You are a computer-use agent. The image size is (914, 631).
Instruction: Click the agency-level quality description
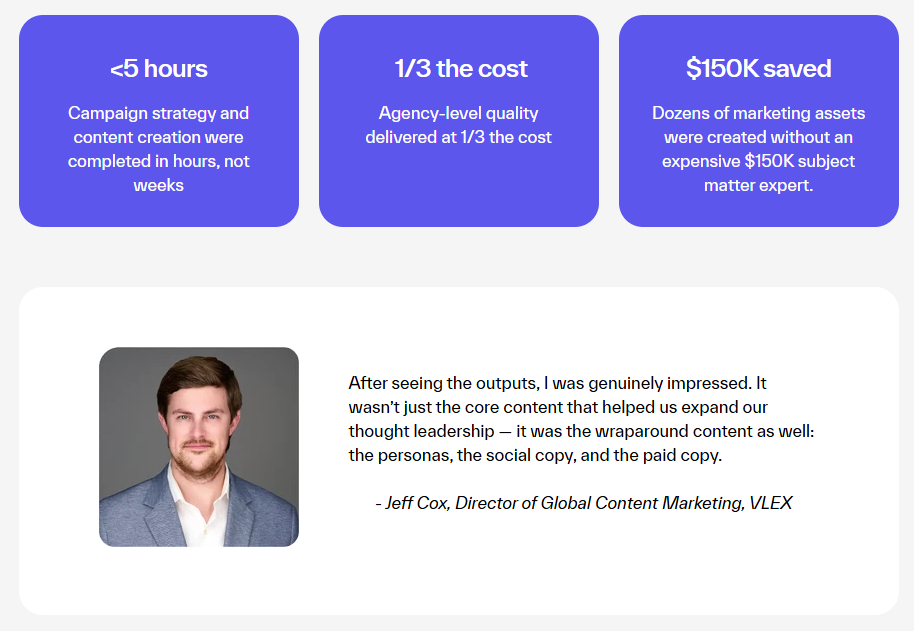(x=458, y=125)
